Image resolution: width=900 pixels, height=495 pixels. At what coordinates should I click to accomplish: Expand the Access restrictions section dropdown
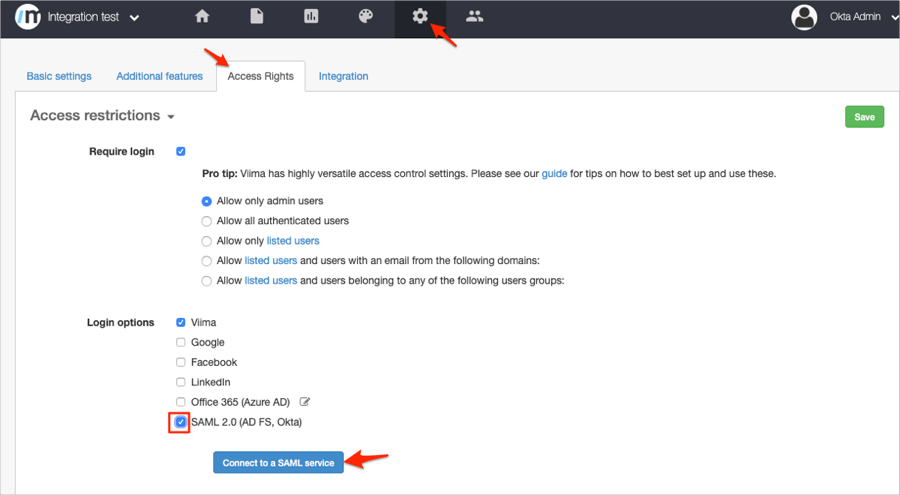point(171,117)
